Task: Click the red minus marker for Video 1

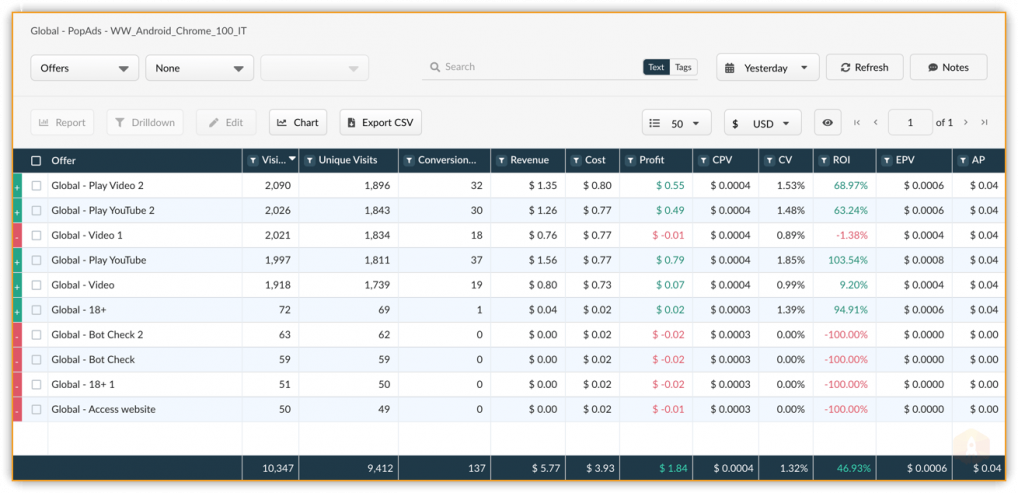Action: point(17,235)
